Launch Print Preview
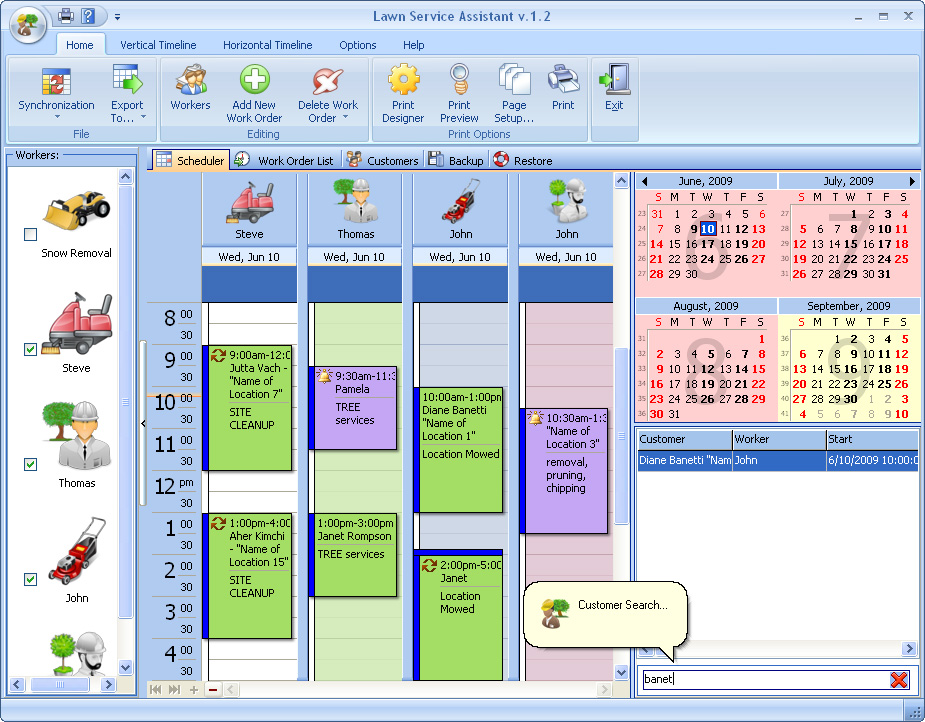 pos(459,81)
